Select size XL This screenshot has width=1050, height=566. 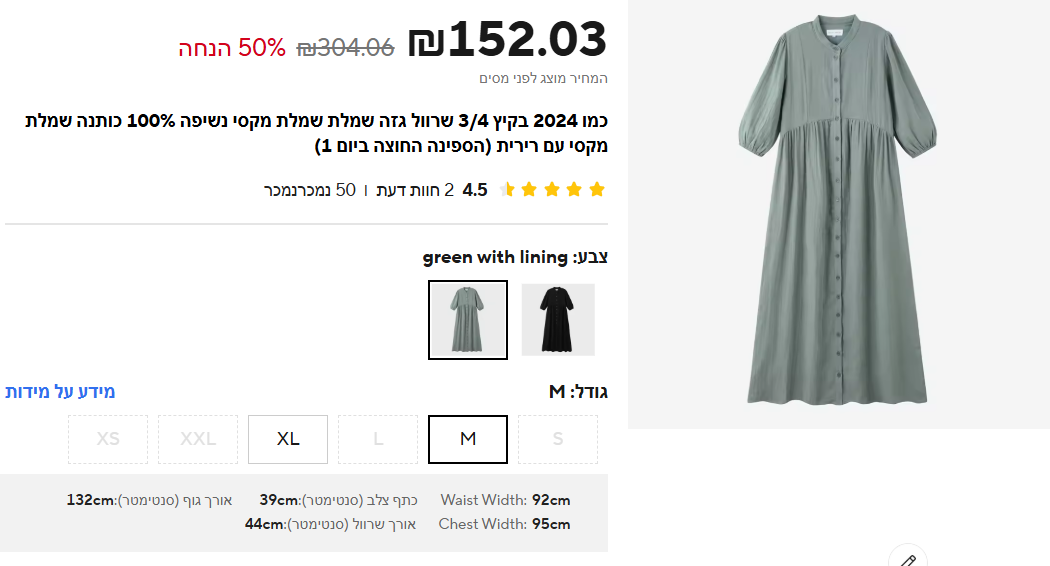(288, 439)
